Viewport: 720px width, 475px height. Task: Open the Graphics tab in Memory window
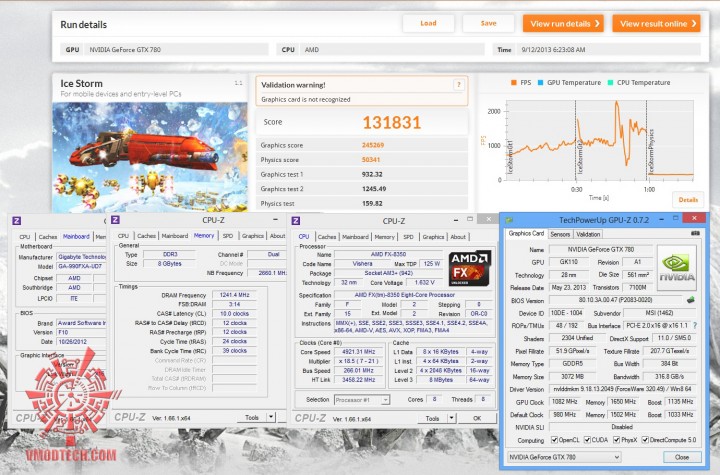[253, 236]
